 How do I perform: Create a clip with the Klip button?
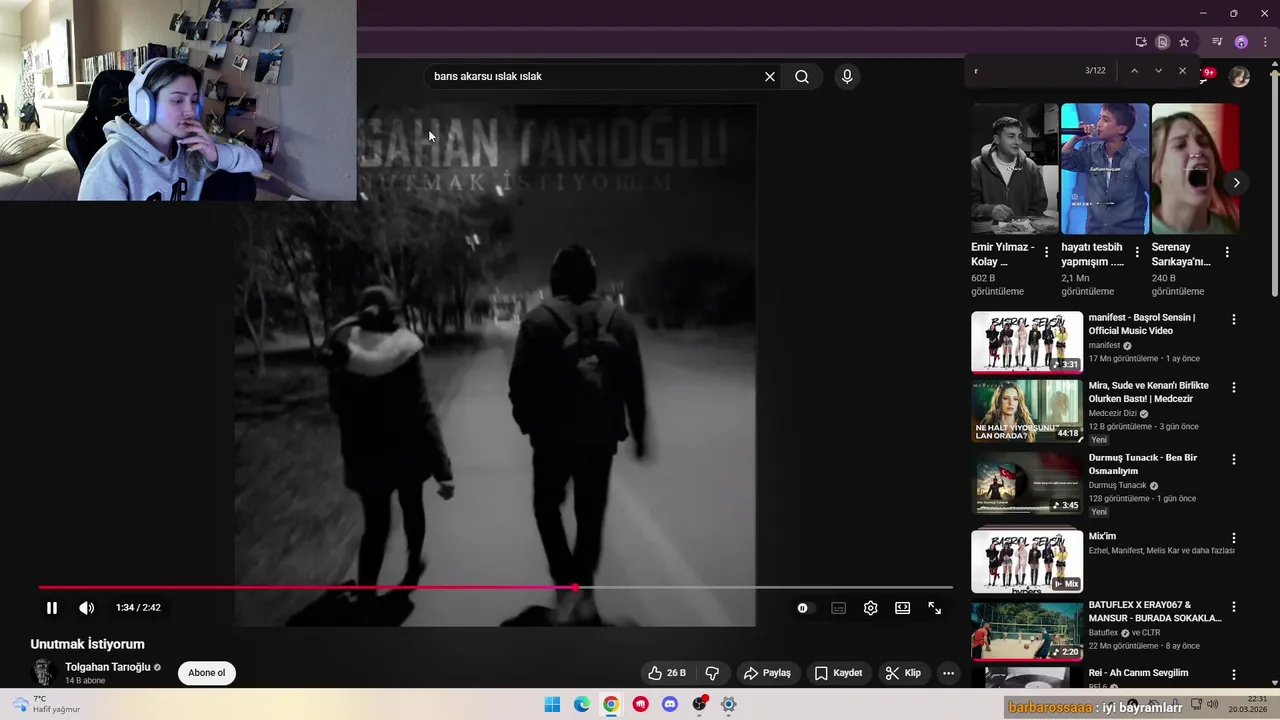(x=903, y=673)
